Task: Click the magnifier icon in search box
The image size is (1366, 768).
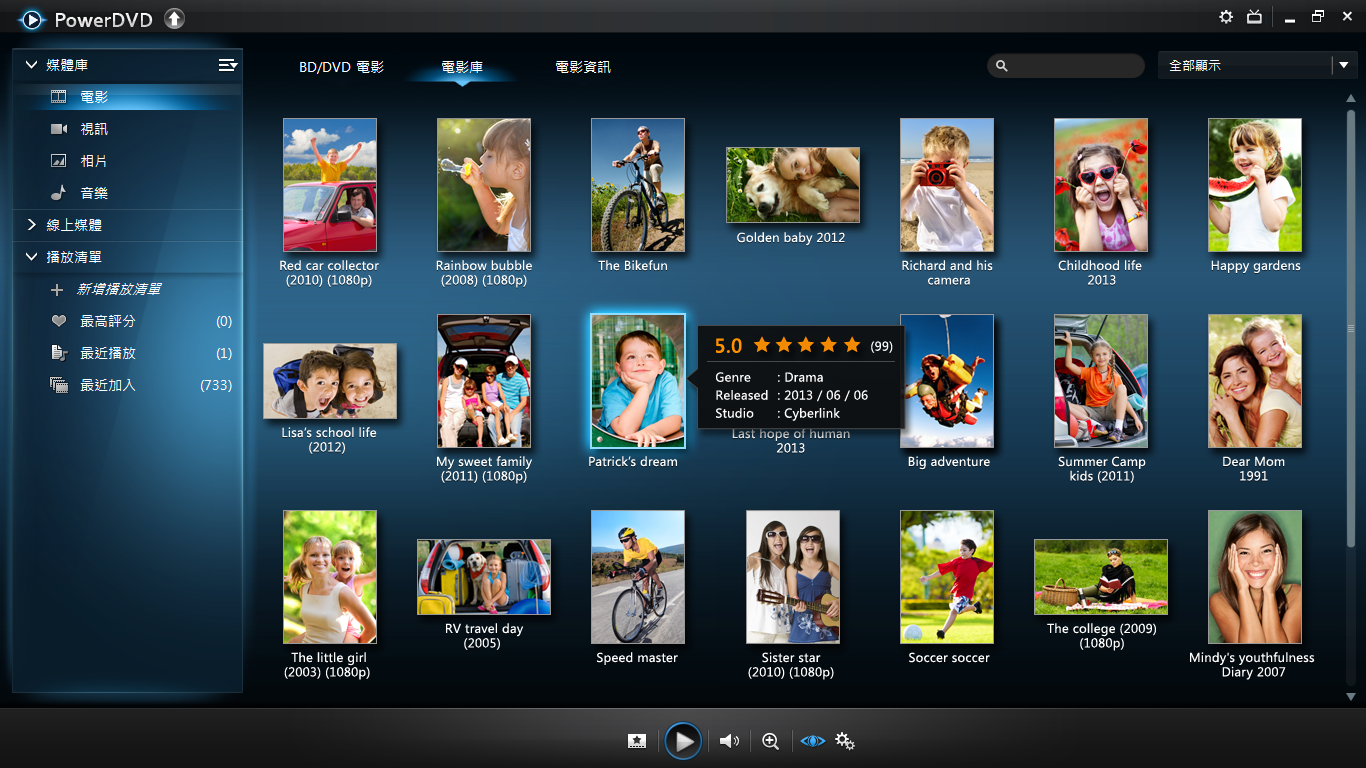Action: pos(1001,66)
